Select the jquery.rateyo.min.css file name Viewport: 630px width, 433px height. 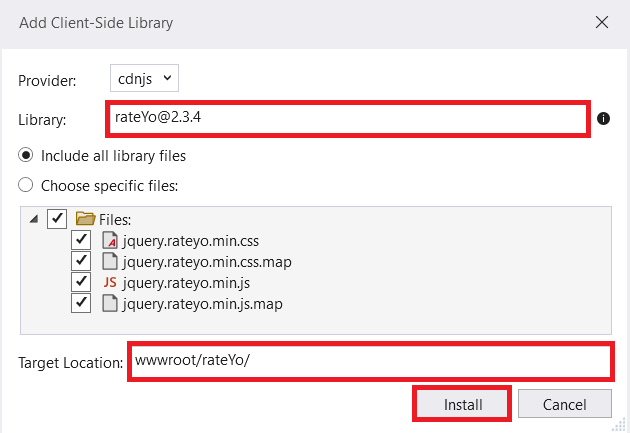[x=191, y=241]
